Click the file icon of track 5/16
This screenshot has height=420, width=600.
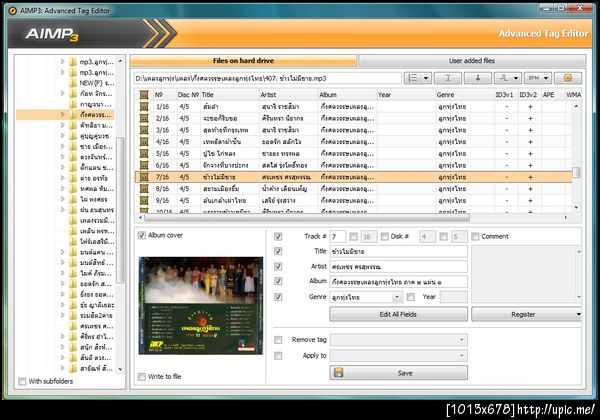click(144, 153)
